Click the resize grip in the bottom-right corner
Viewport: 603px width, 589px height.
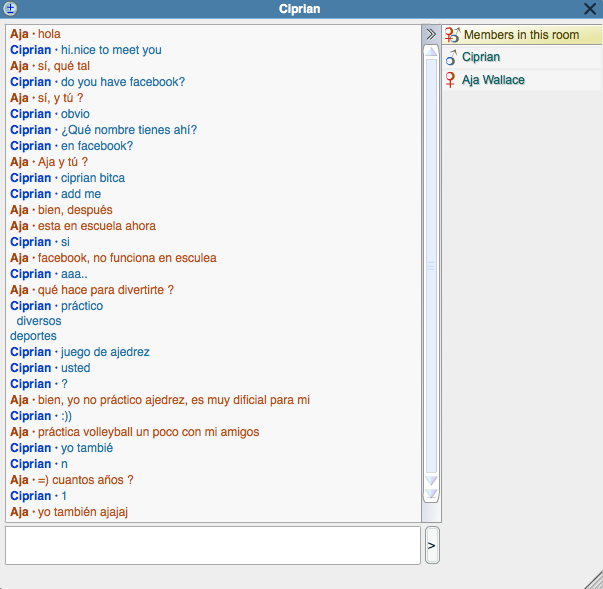pyautogui.click(x=594, y=580)
